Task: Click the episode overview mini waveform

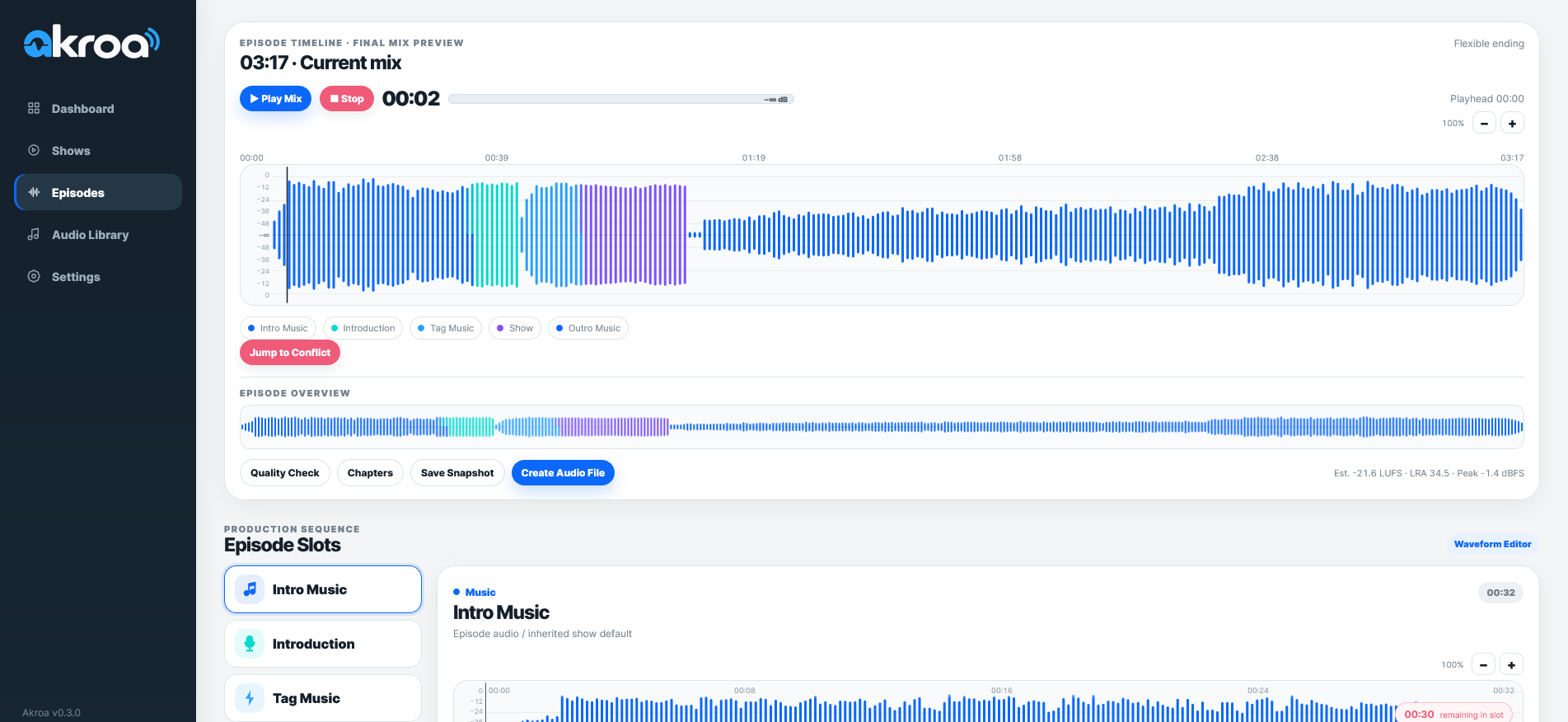Action: [882, 427]
